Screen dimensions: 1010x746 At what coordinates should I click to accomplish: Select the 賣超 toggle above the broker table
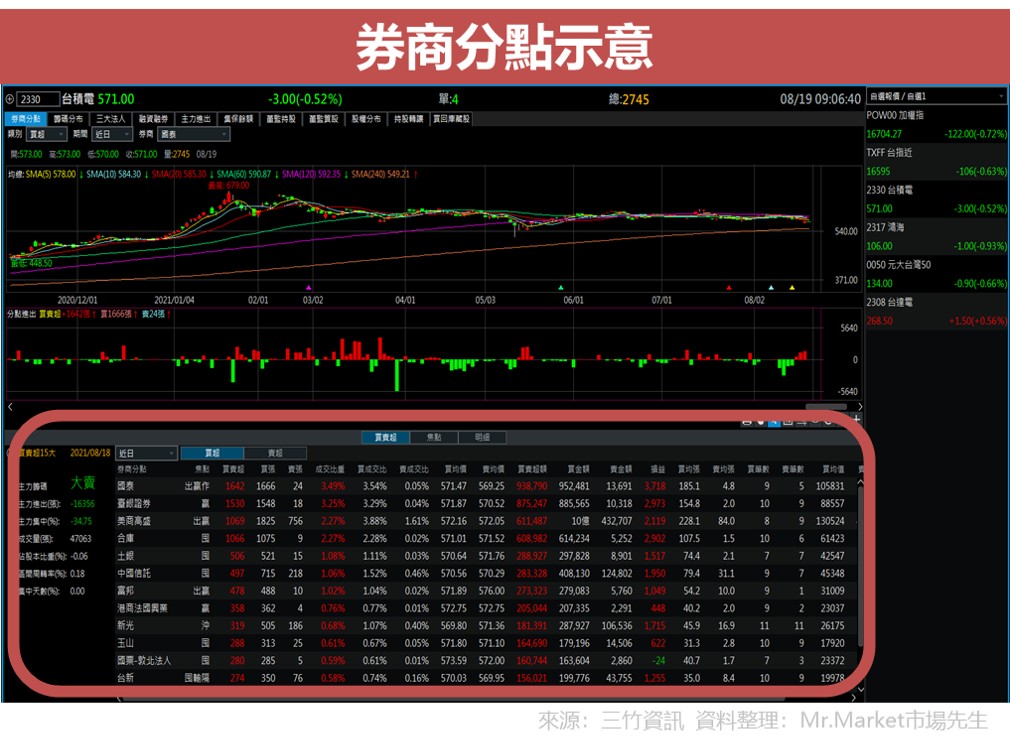[275, 453]
